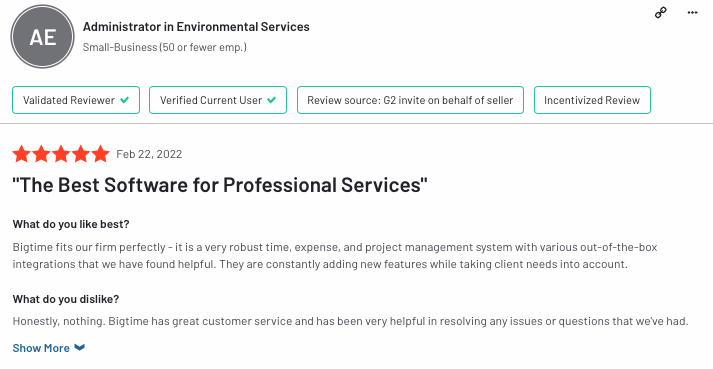Click the fifth red rating star

coord(100,154)
